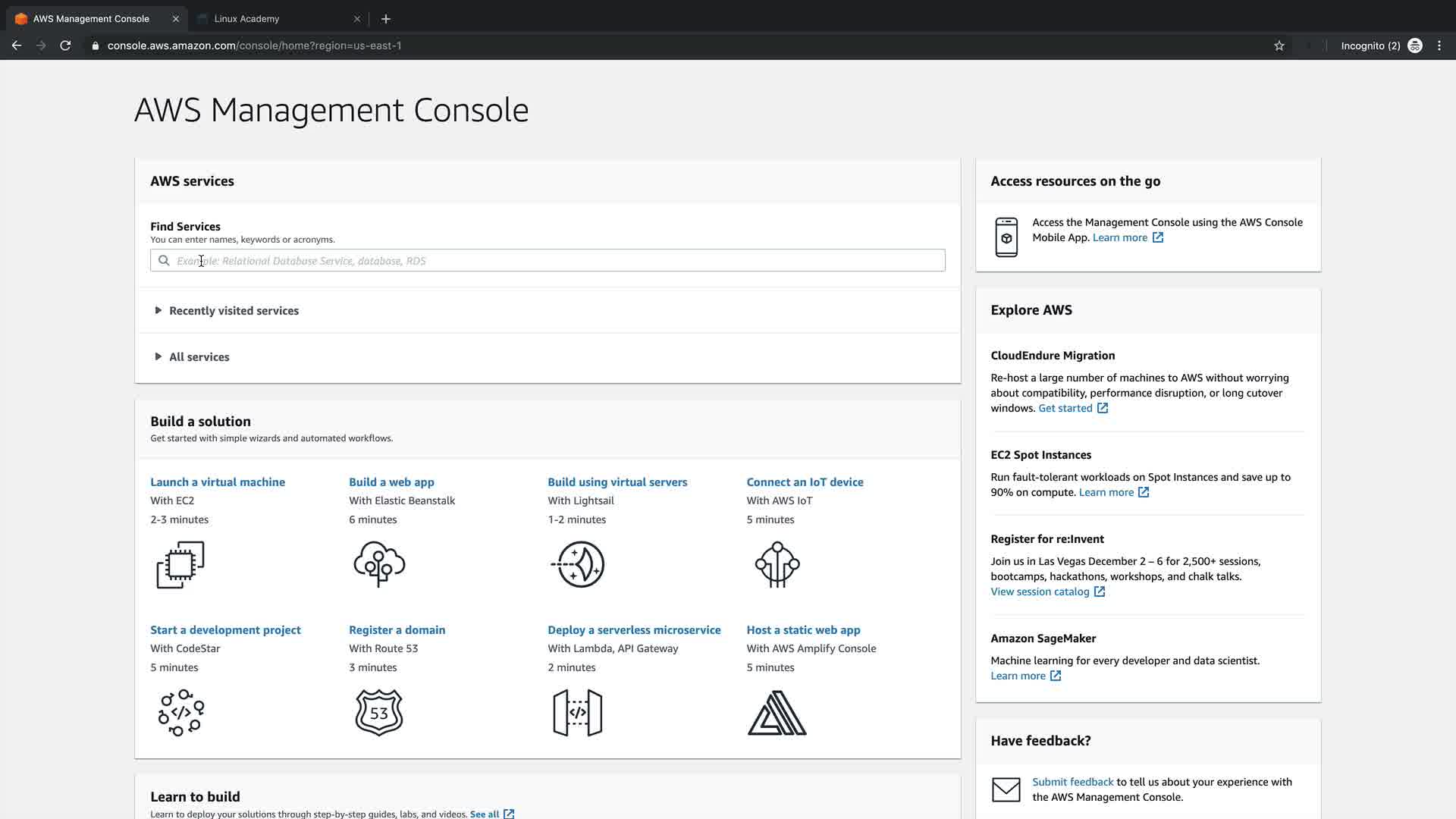Click the EC2 virtual machine chip icon

click(180, 565)
